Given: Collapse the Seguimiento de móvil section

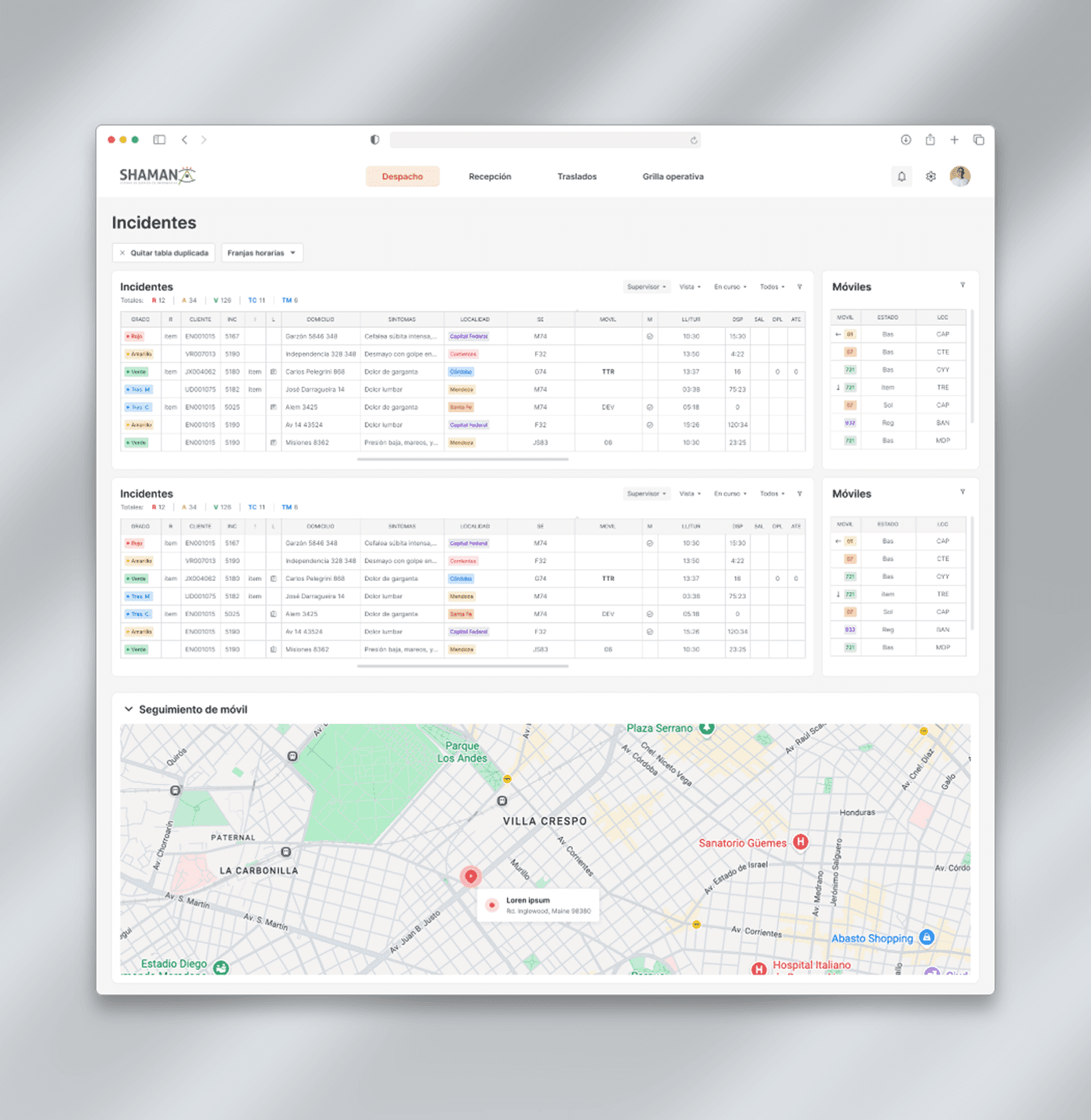Looking at the screenshot, I should pyautogui.click(x=128, y=709).
